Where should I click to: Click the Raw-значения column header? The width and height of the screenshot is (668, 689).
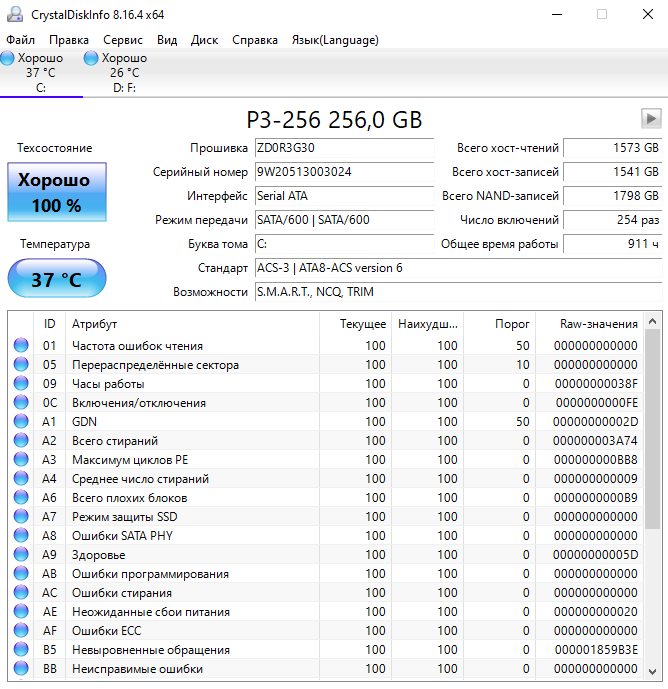589,324
